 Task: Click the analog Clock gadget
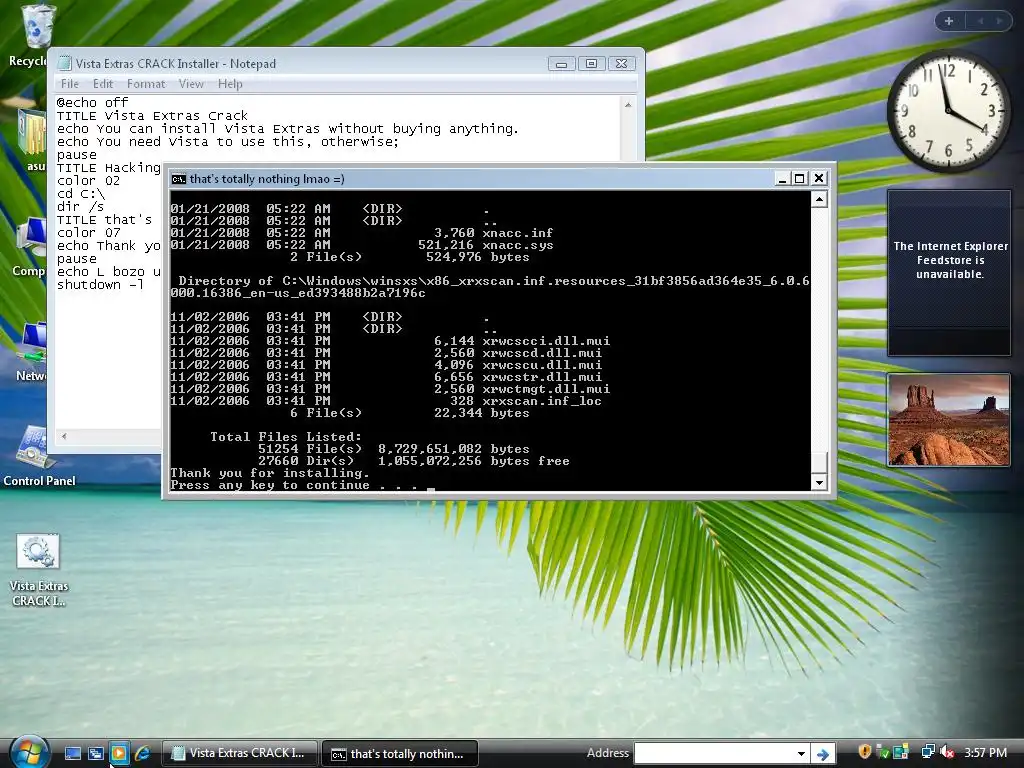(x=948, y=111)
